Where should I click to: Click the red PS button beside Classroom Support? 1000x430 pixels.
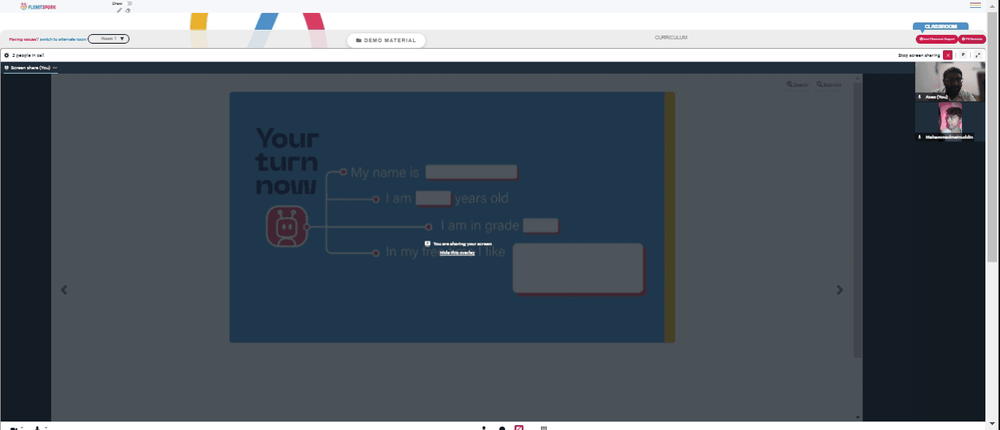point(972,39)
